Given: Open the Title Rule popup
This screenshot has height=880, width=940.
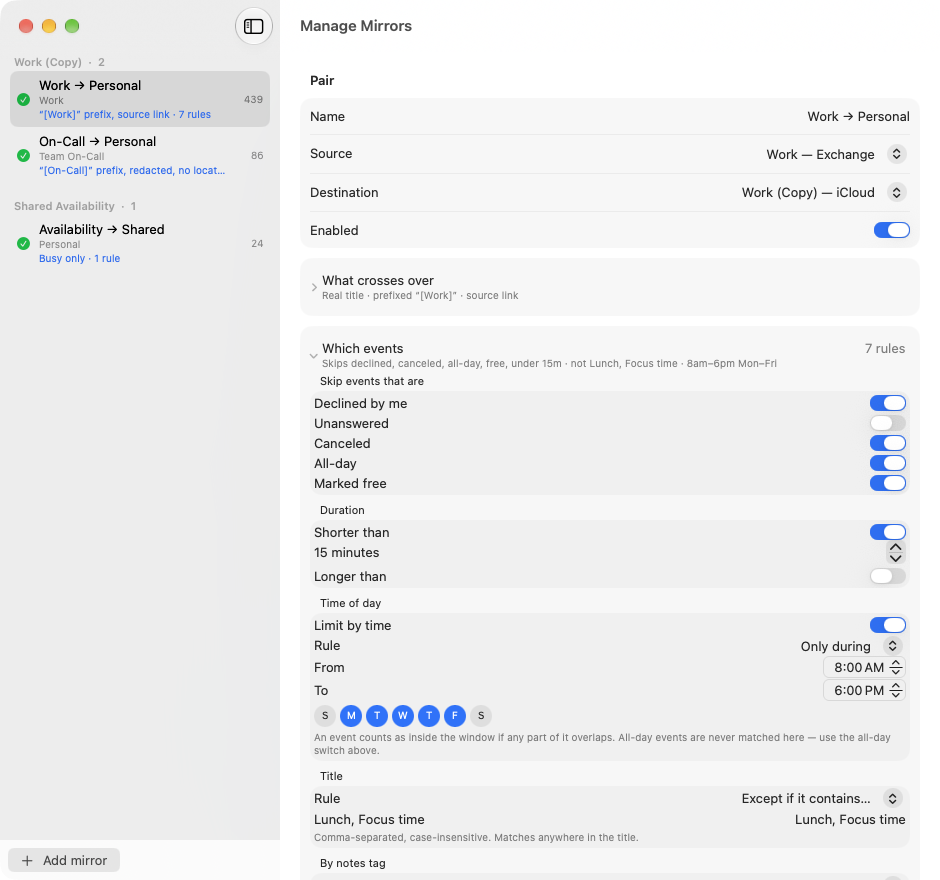Looking at the screenshot, I should click(x=892, y=798).
